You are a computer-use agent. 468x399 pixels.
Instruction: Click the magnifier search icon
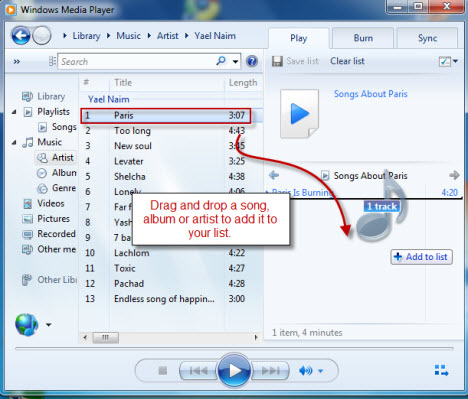click(221, 61)
